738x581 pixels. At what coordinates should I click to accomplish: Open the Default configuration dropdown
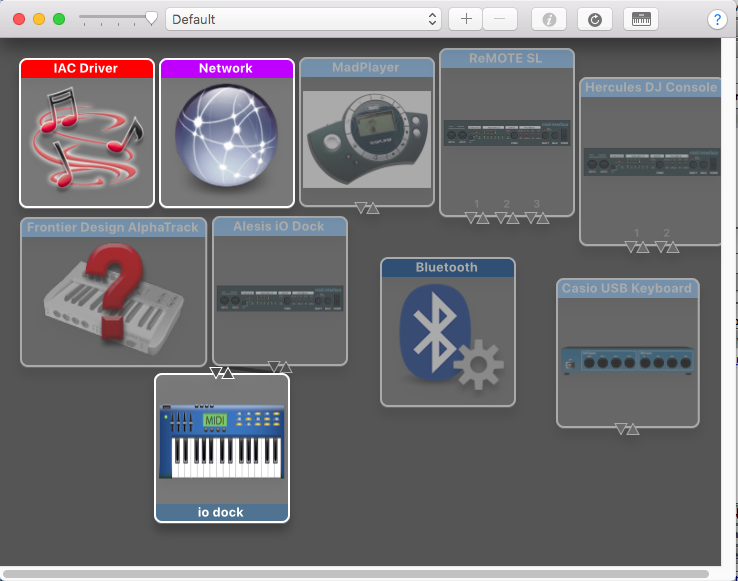click(303, 19)
